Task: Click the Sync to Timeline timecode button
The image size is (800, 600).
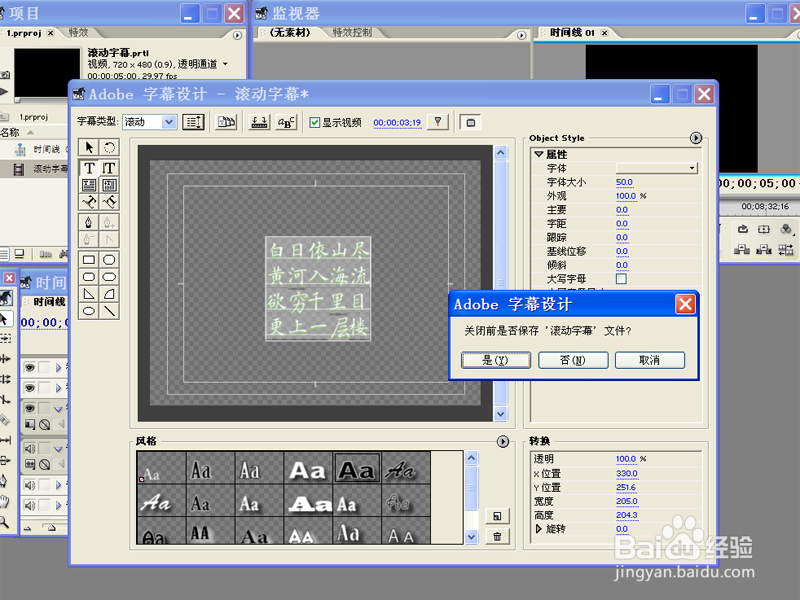Action: (x=438, y=122)
